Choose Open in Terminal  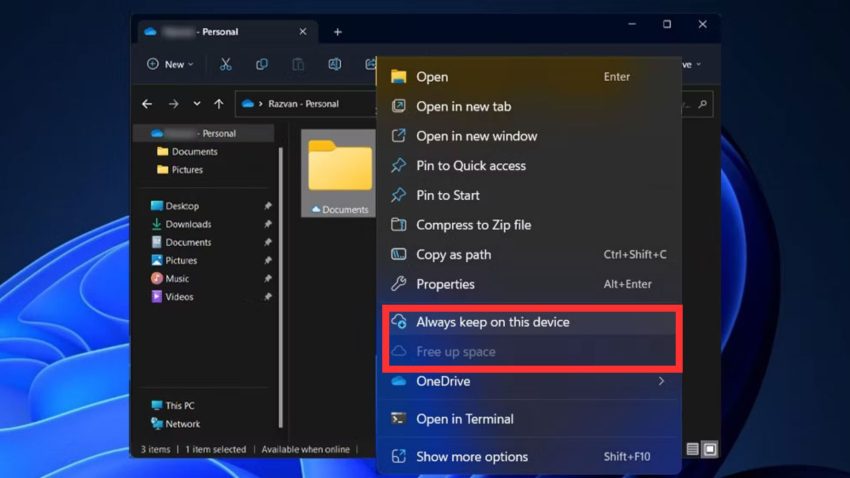tap(529, 419)
